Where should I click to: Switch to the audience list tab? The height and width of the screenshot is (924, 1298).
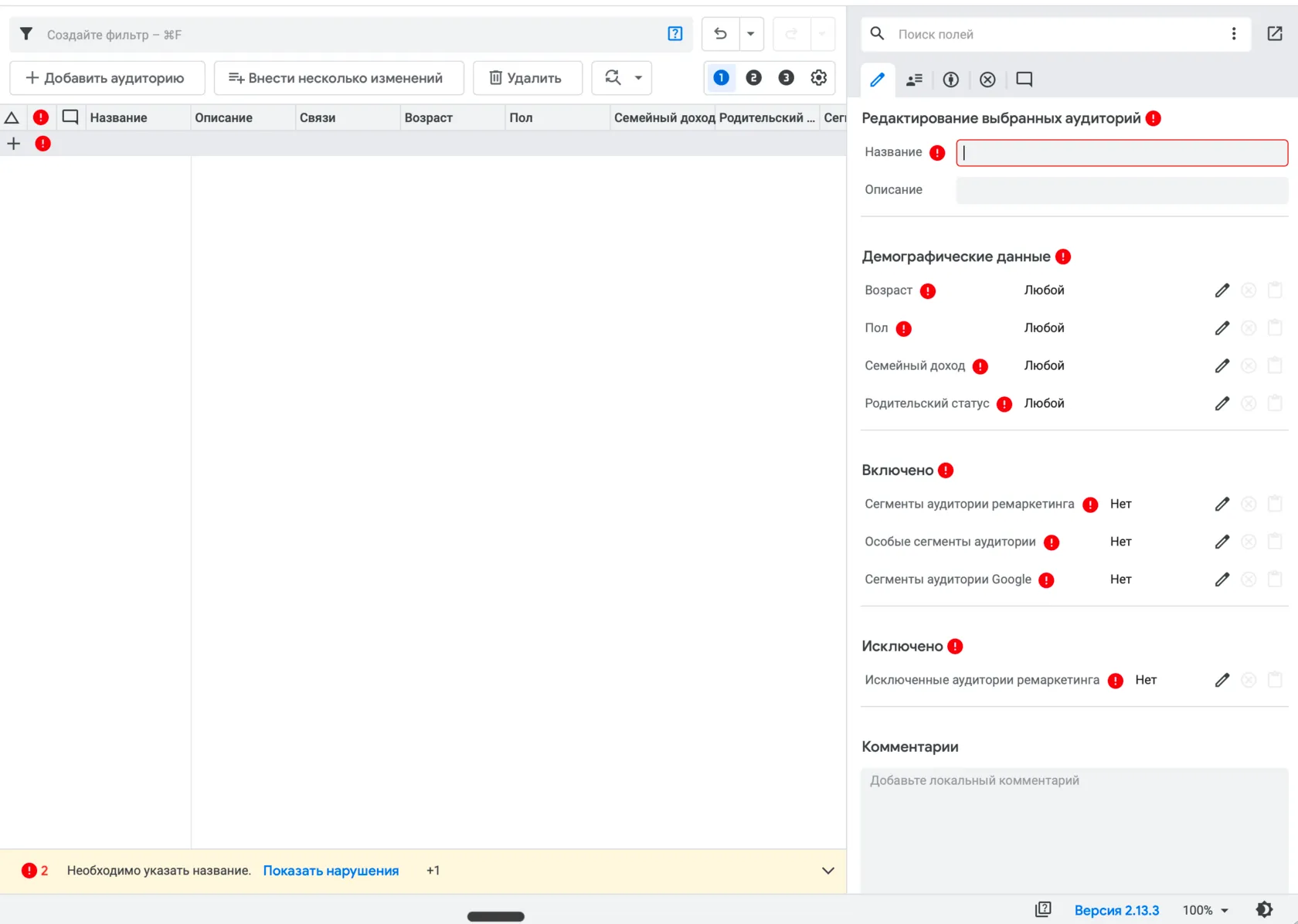[x=914, y=80]
